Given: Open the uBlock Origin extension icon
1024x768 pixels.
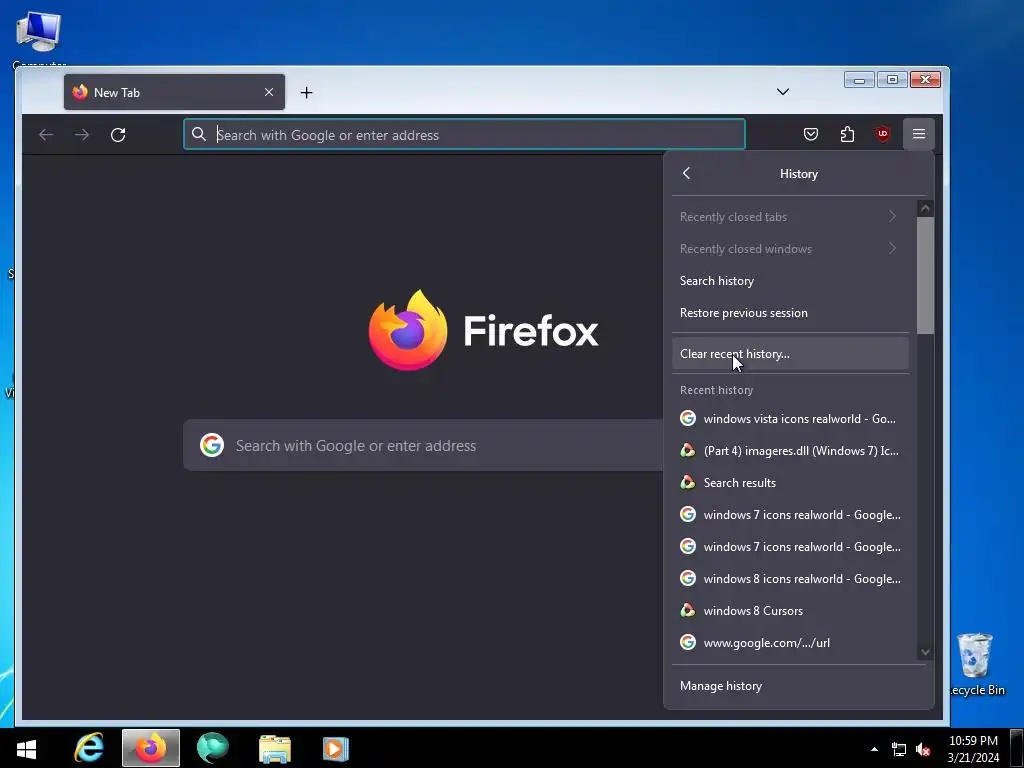Looking at the screenshot, I should [x=882, y=135].
